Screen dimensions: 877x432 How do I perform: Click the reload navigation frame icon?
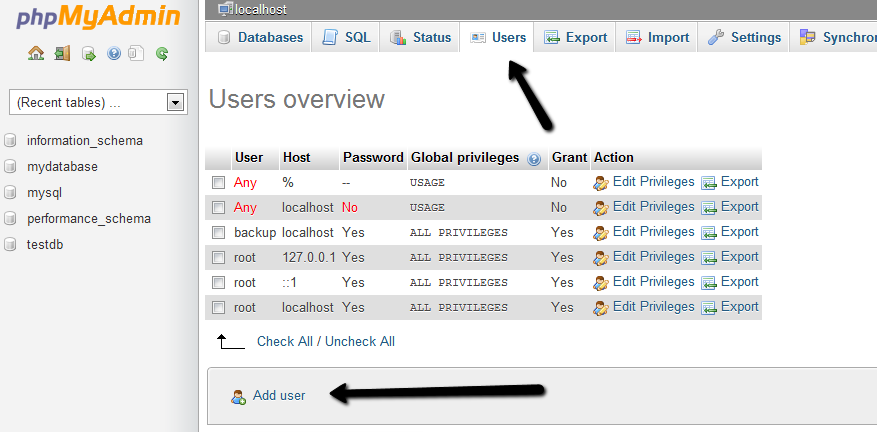[161, 53]
